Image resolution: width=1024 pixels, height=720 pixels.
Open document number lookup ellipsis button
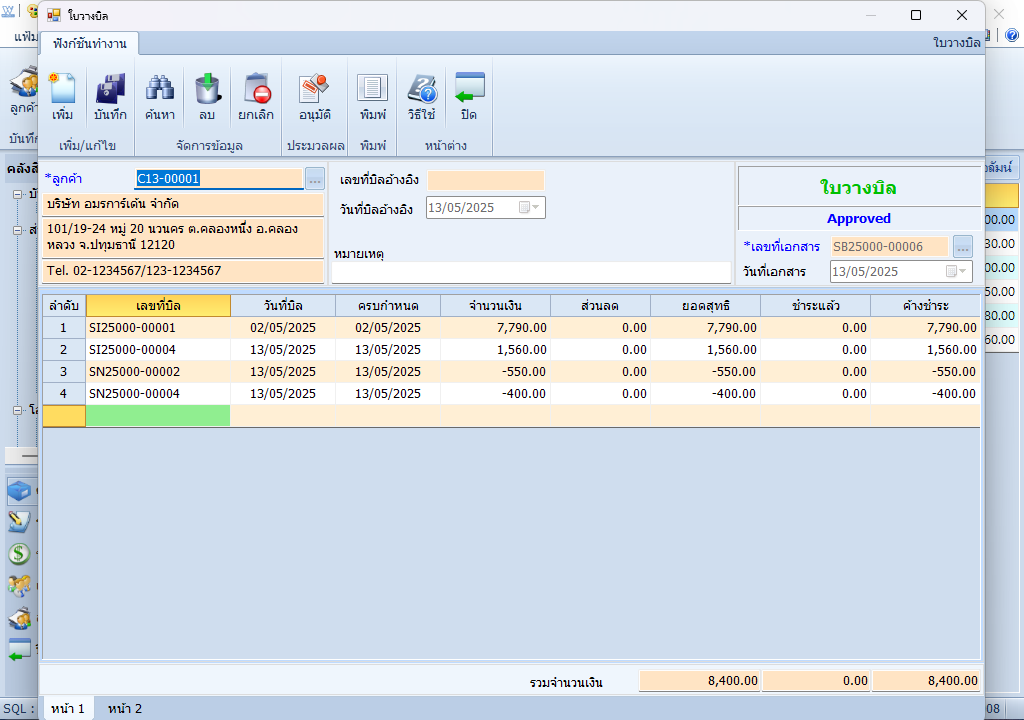962,246
